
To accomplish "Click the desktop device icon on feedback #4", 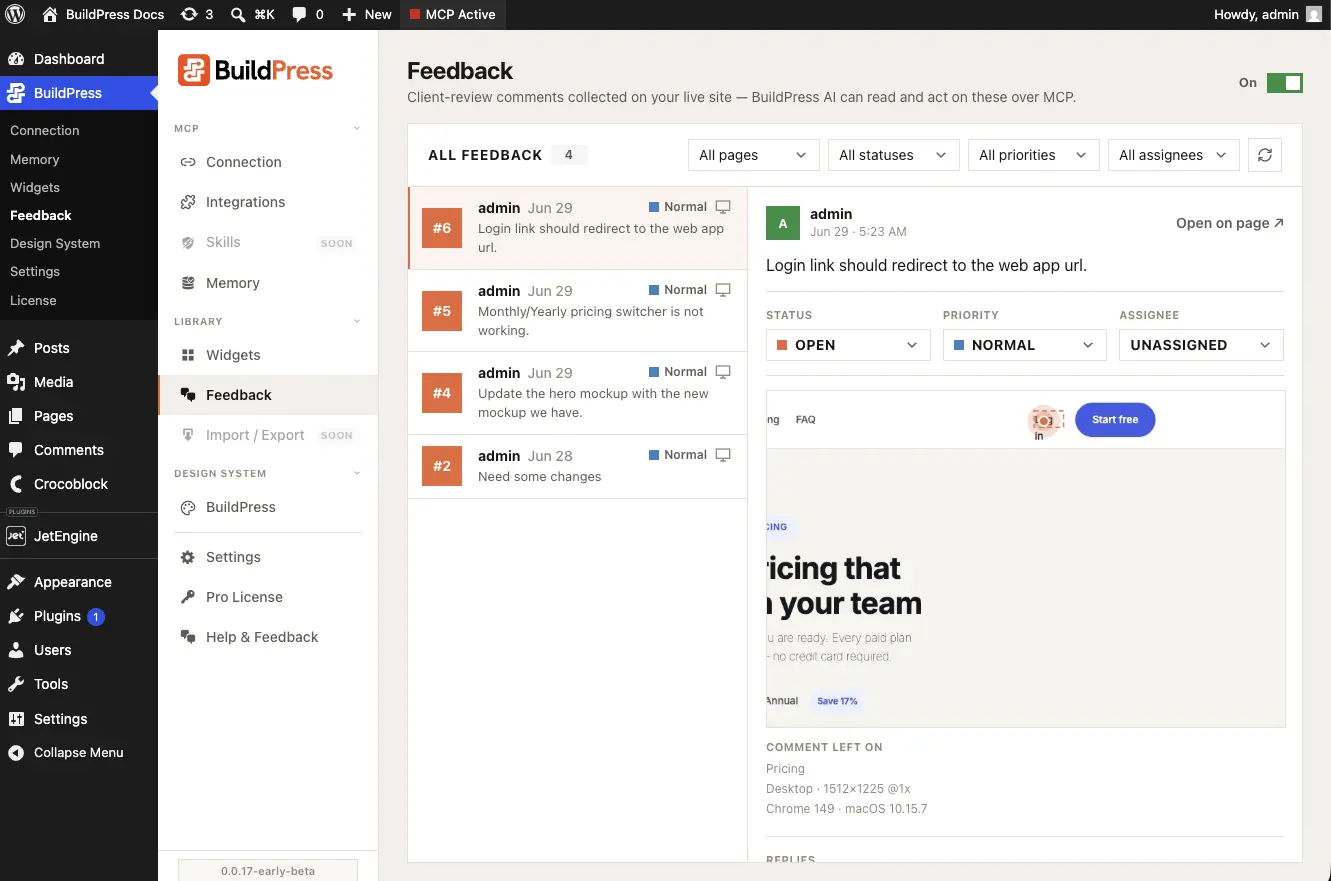I will [x=723, y=372].
